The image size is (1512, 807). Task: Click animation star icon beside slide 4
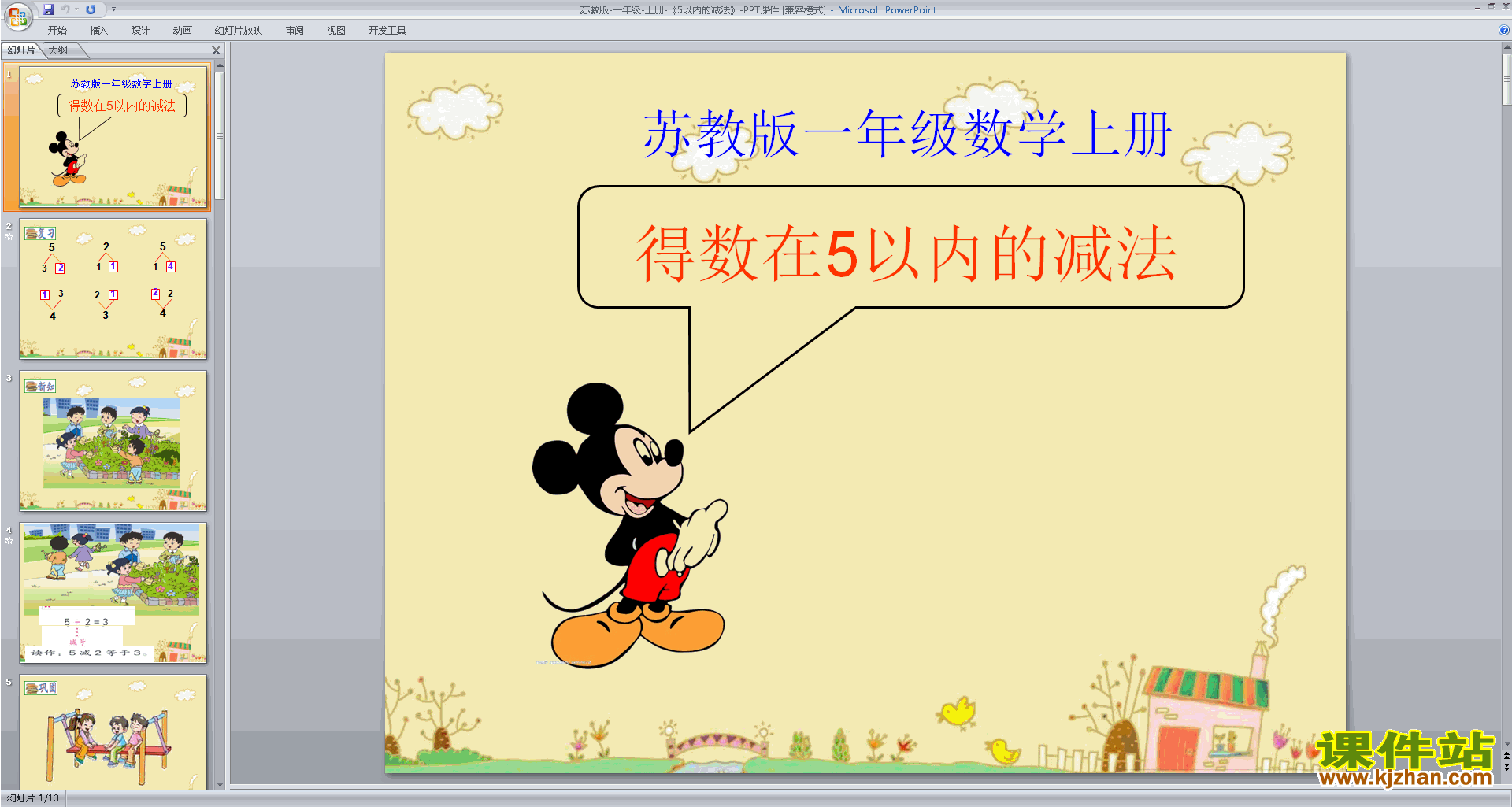(9, 541)
